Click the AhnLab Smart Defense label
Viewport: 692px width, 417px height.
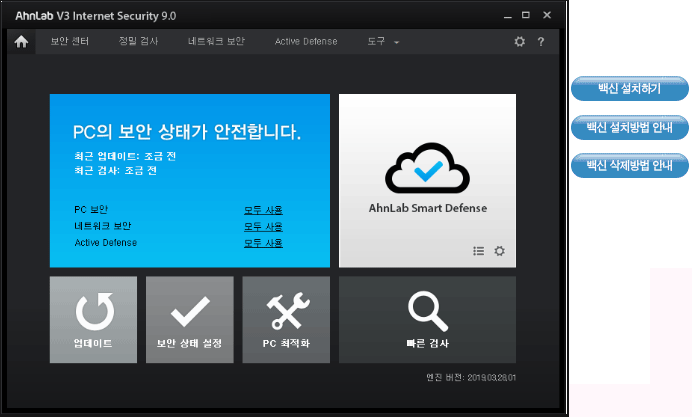tap(428, 208)
